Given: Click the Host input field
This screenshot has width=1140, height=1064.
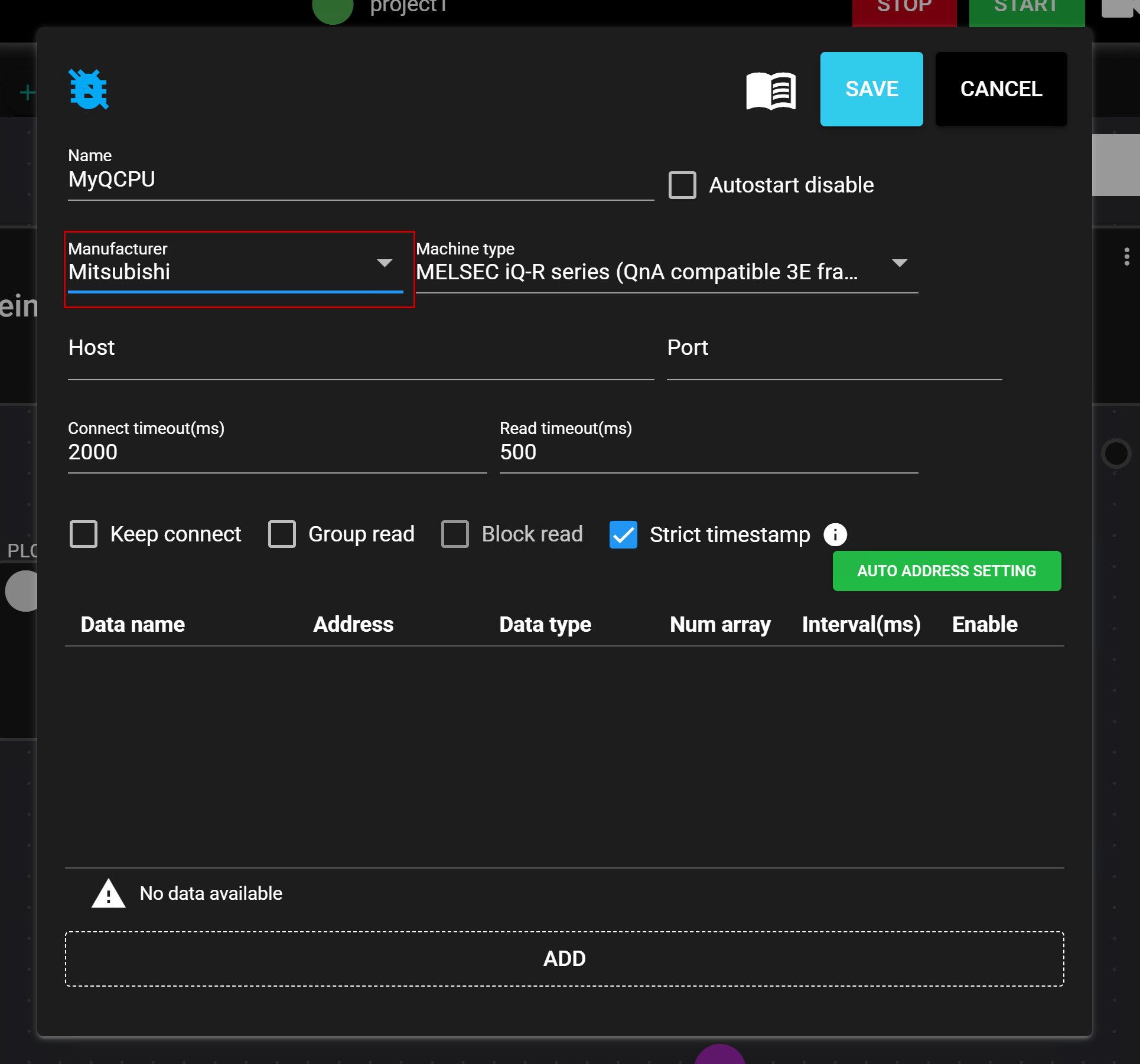Looking at the screenshot, I should pos(360,359).
